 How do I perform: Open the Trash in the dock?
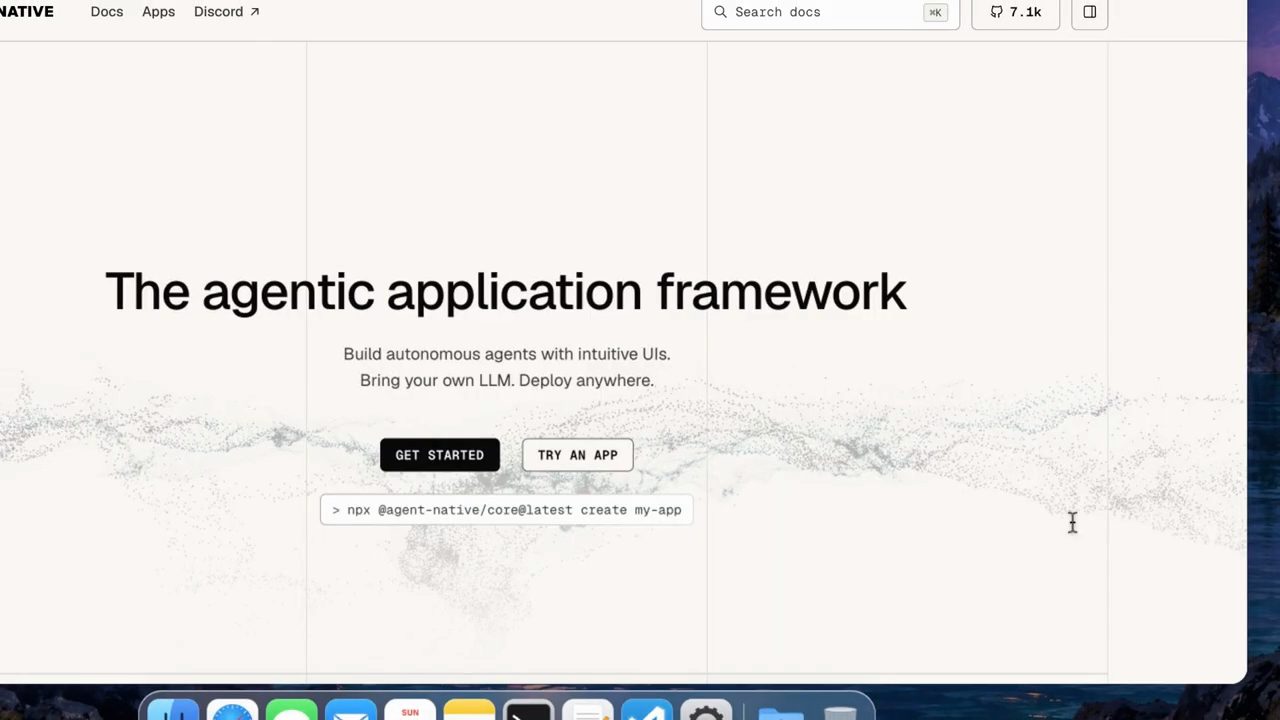(x=840, y=711)
